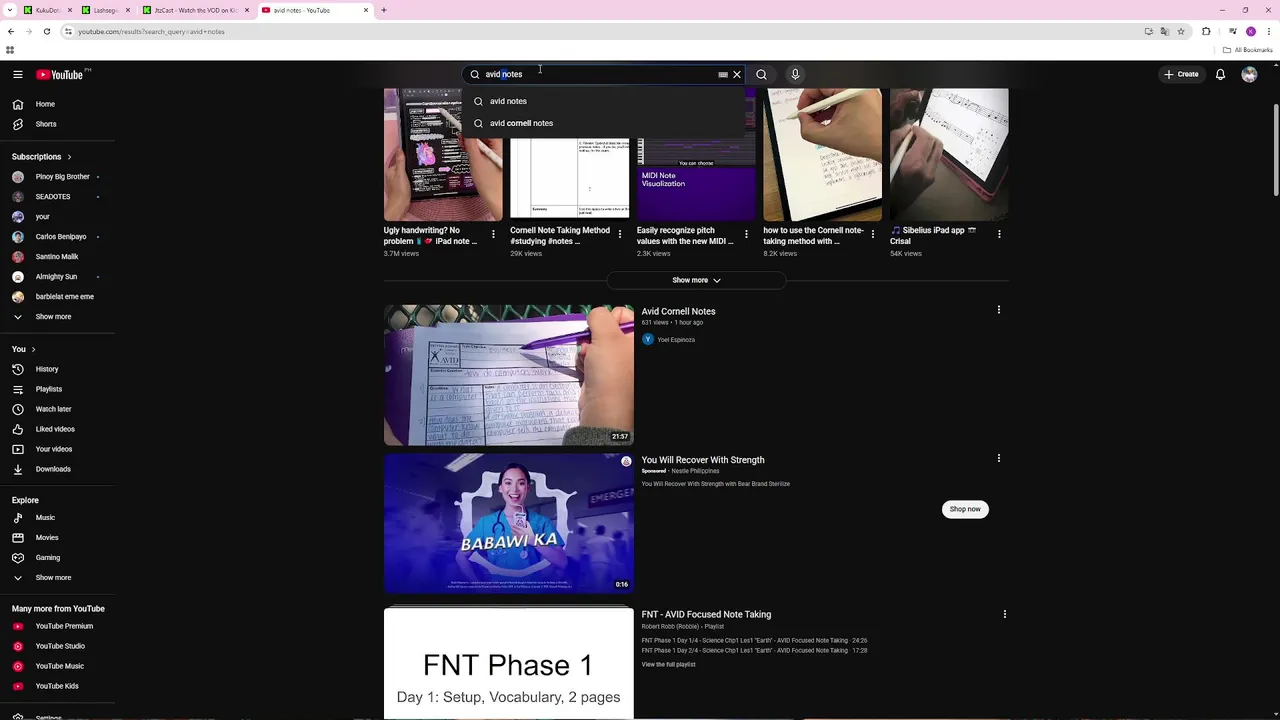Clear the search box with the X icon
Screen dimensions: 1280x720
pos(737,74)
